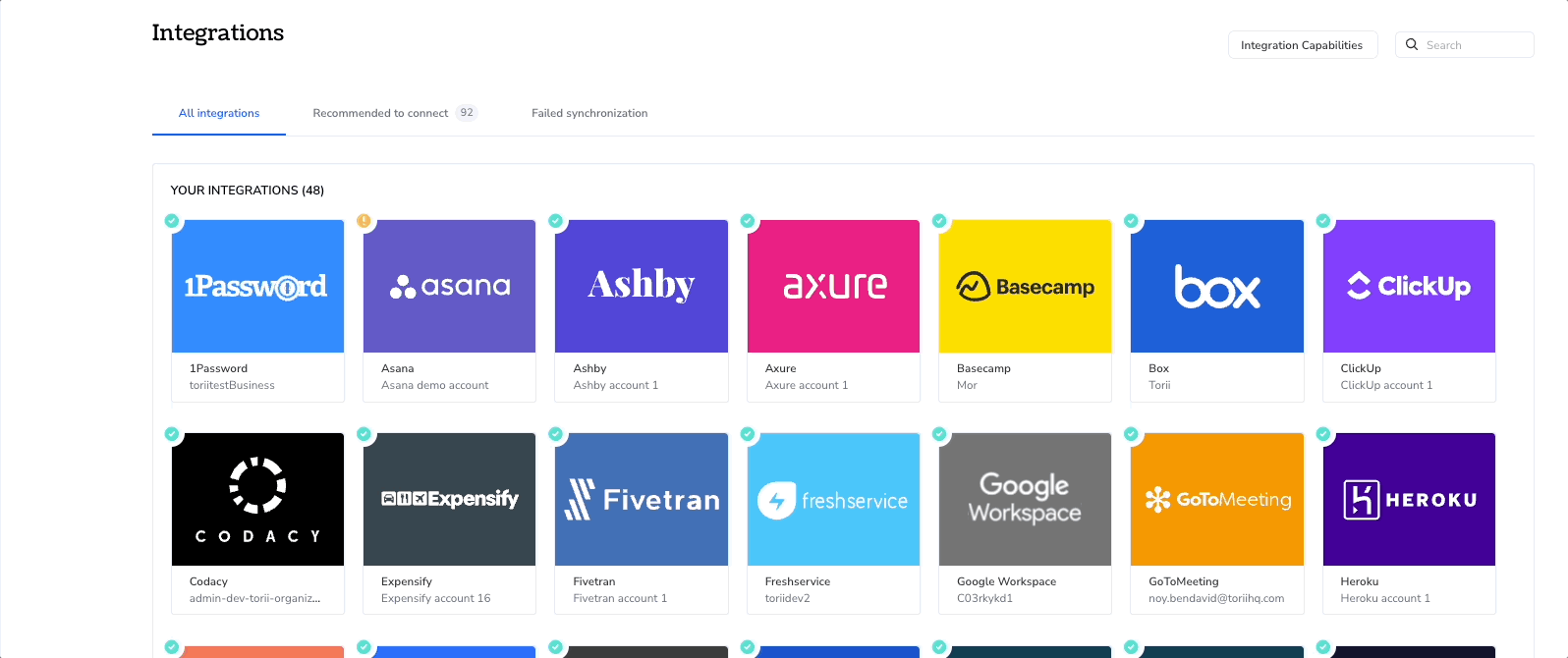Open the Heroku integration logo tile
This screenshot has height=658, width=1568.
point(1409,499)
